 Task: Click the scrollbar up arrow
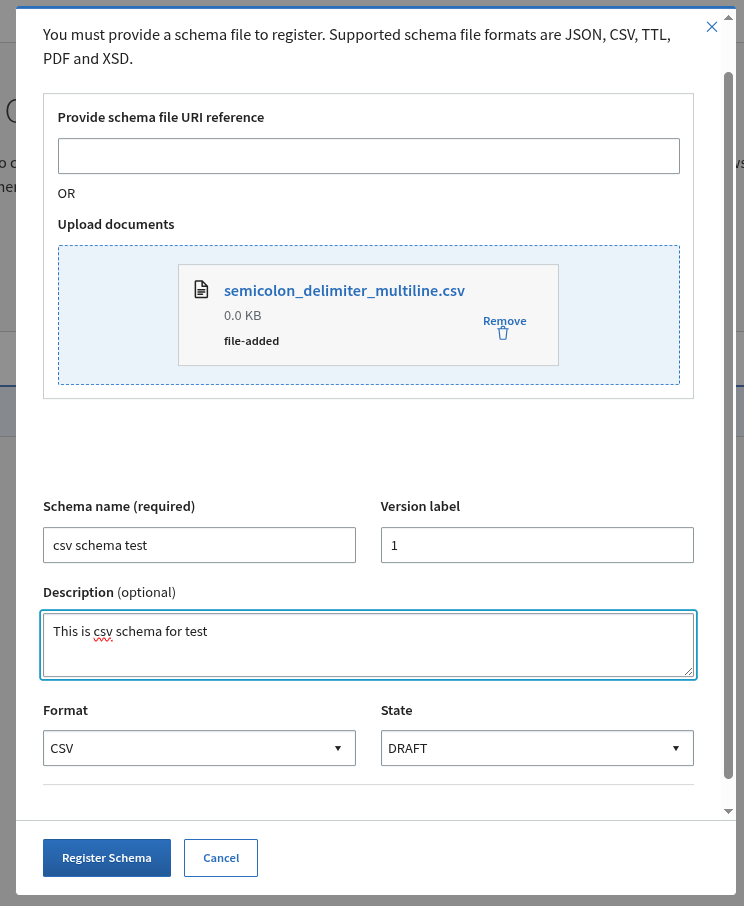point(728,18)
